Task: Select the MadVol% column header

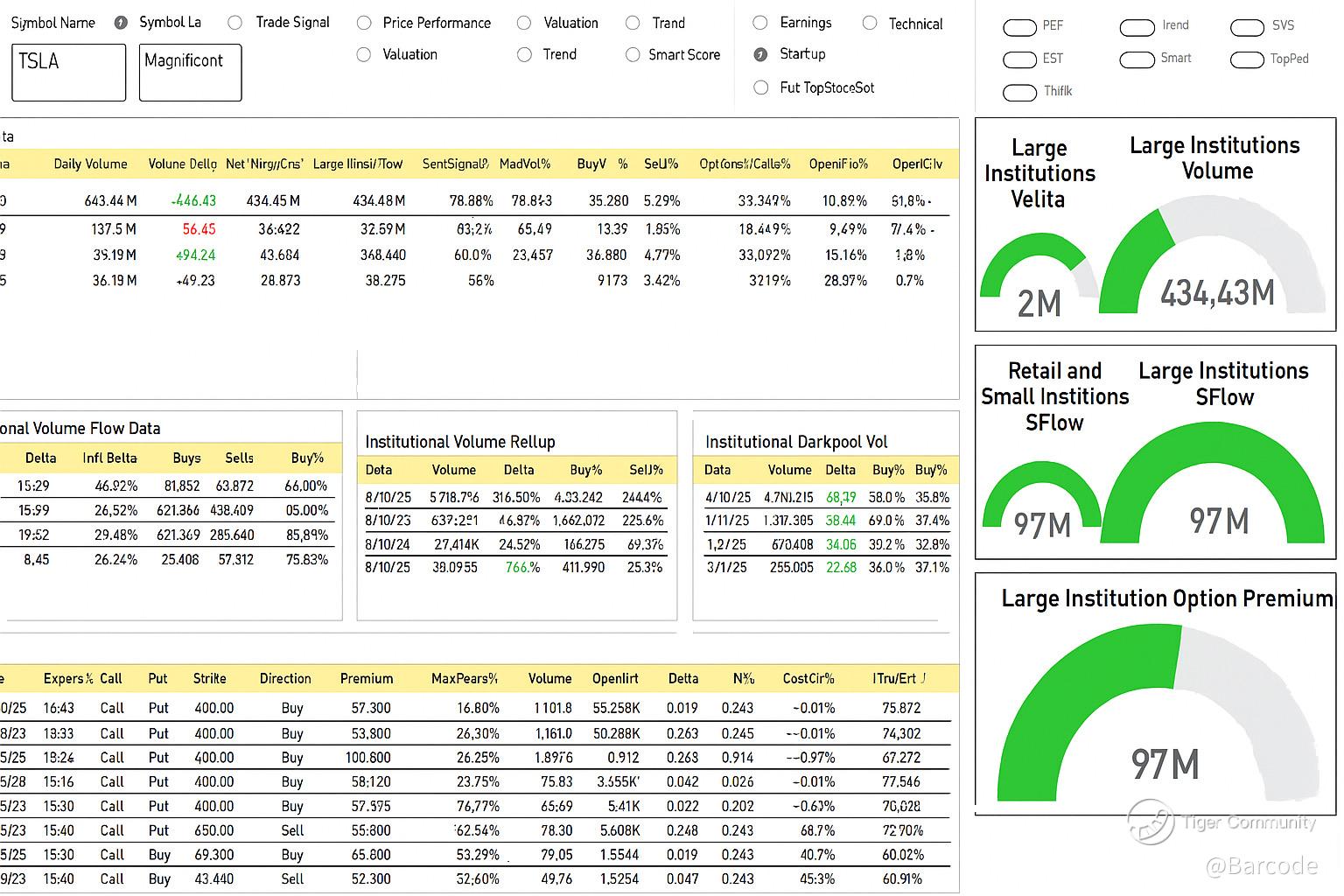Action: pyautogui.click(x=525, y=164)
